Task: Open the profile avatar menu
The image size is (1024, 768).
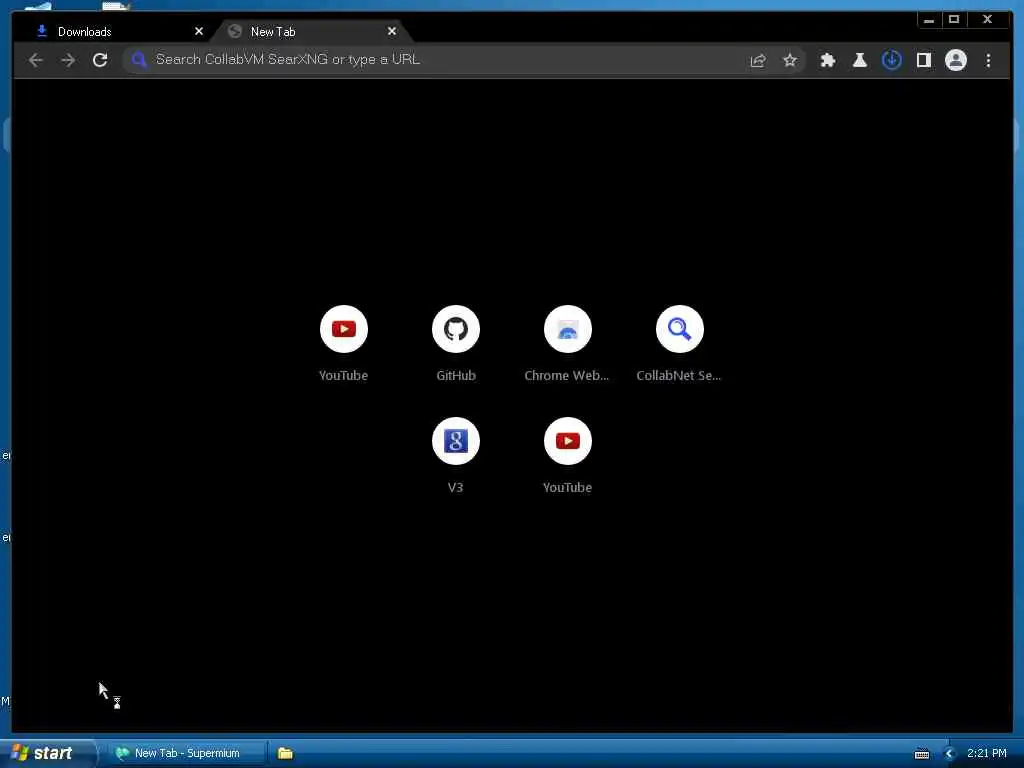Action: pos(955,60)
